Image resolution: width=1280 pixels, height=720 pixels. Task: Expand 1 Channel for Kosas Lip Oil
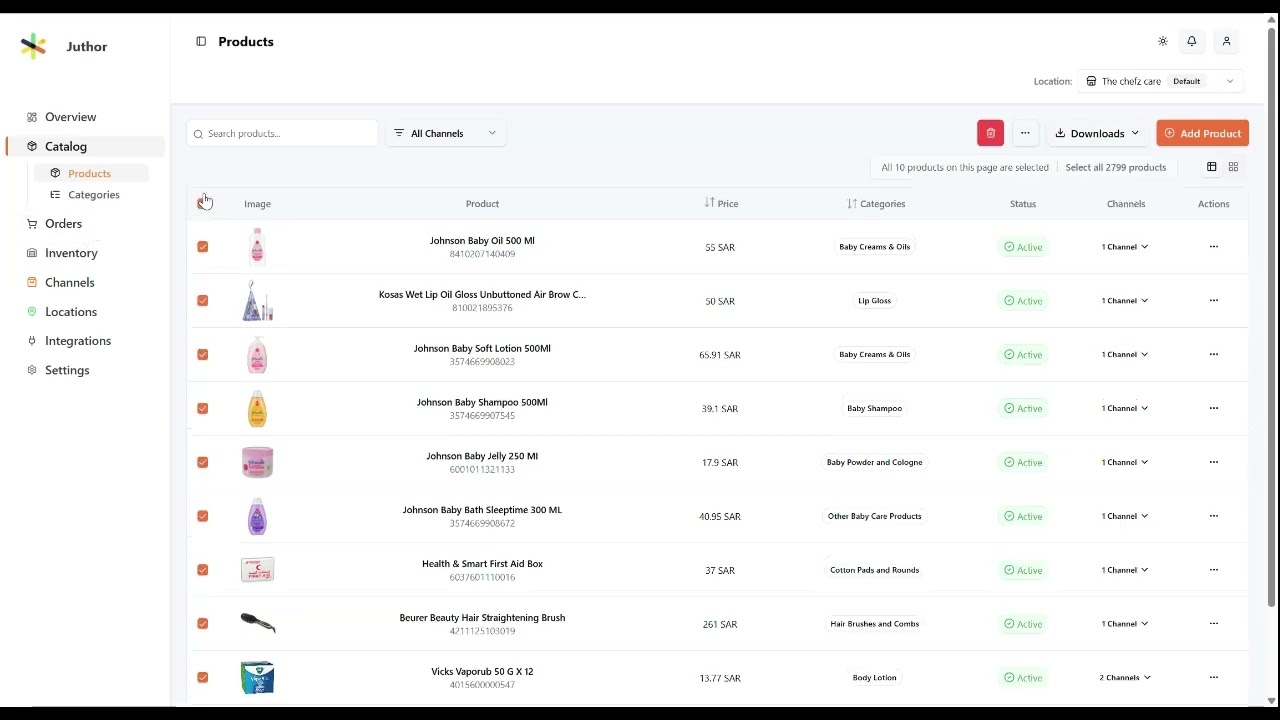[1125, 301]
